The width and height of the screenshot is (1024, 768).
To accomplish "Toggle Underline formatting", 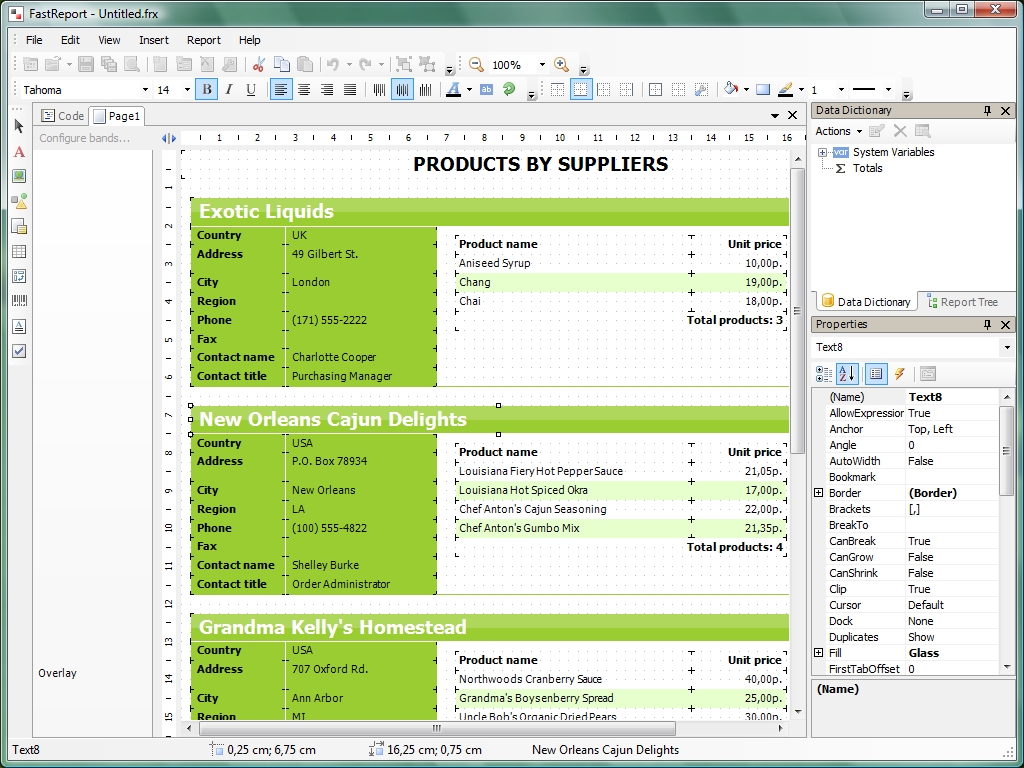I will click(251, 89).
